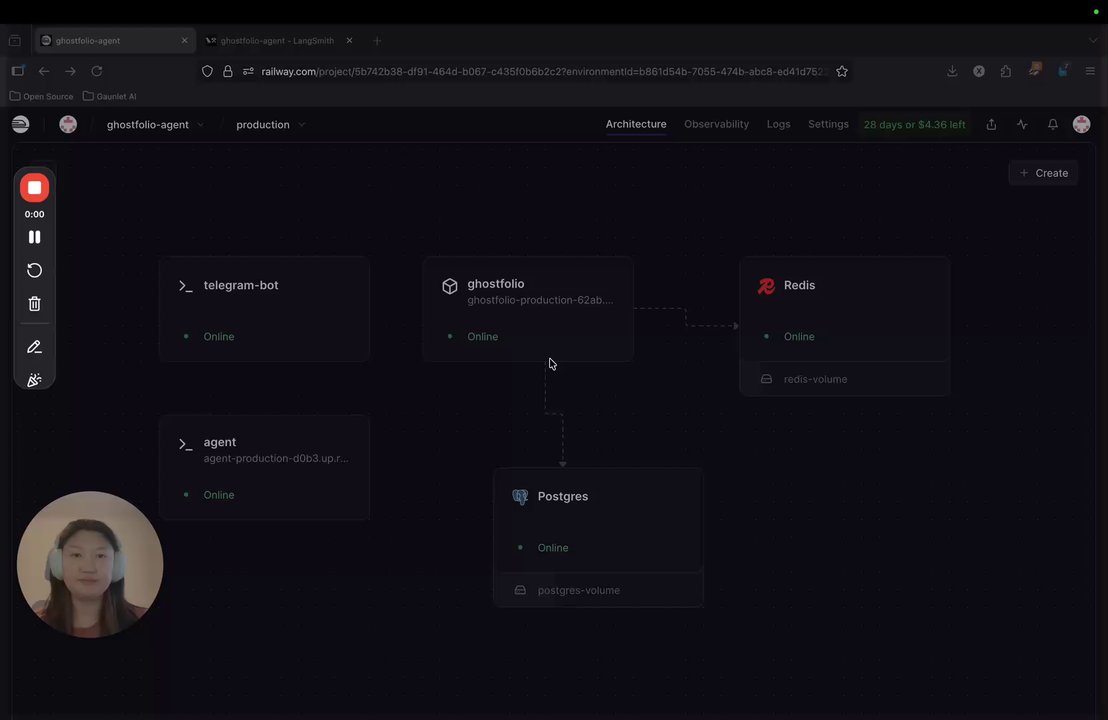1108x720 pixels.
Task: Open the Observability tab
Action: point(716,124)
